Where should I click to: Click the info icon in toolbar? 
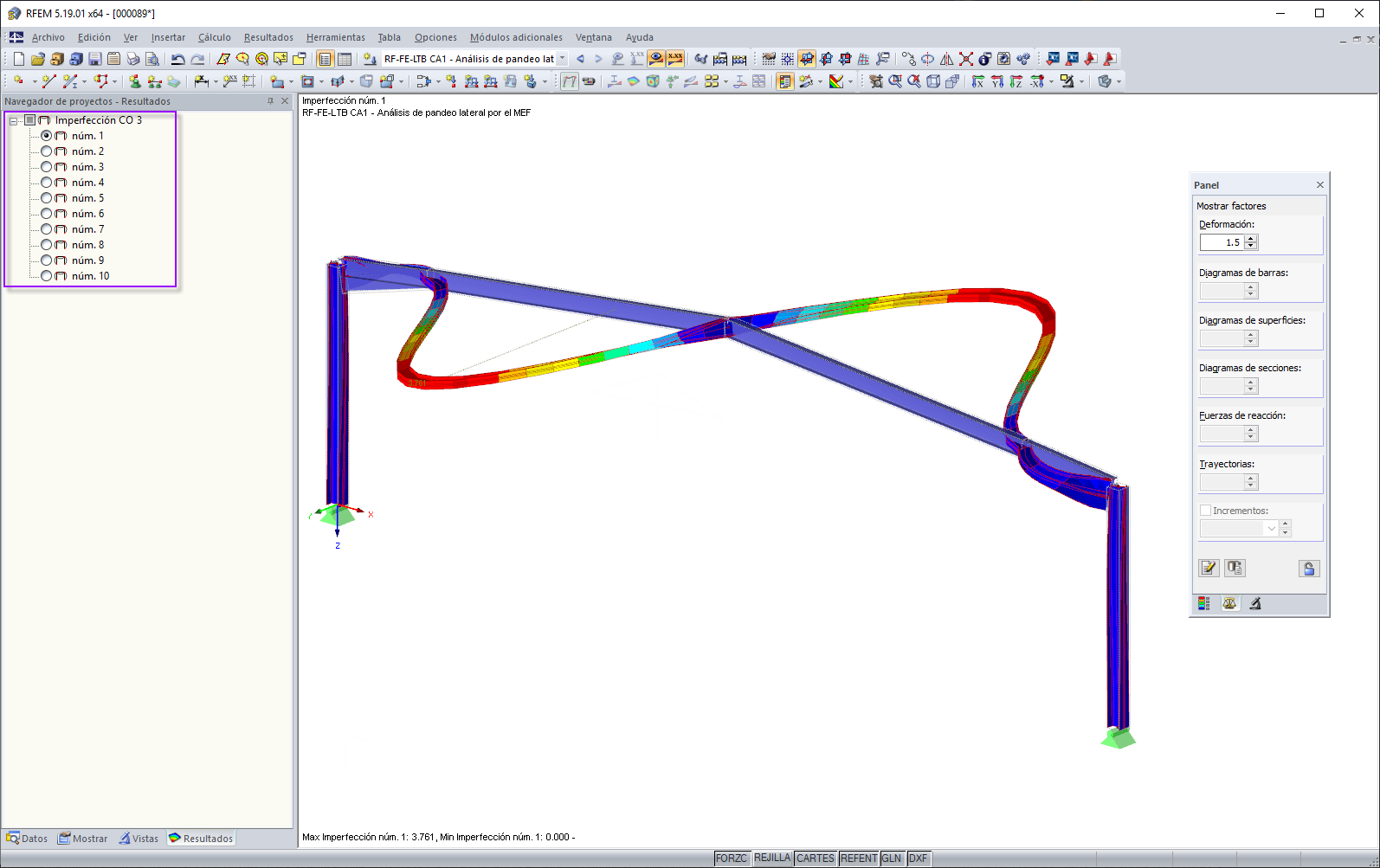coord(985,59)
